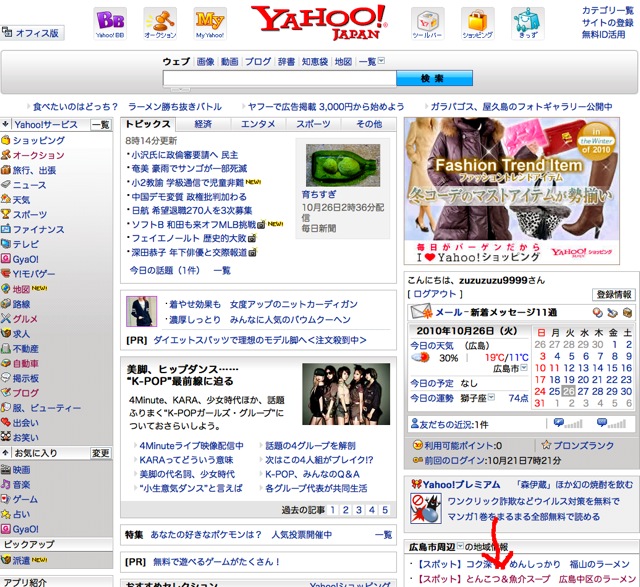Select the 画像 search tab
Image resolution: width=640 pixels, height=587 pixels.
(205, 62)
